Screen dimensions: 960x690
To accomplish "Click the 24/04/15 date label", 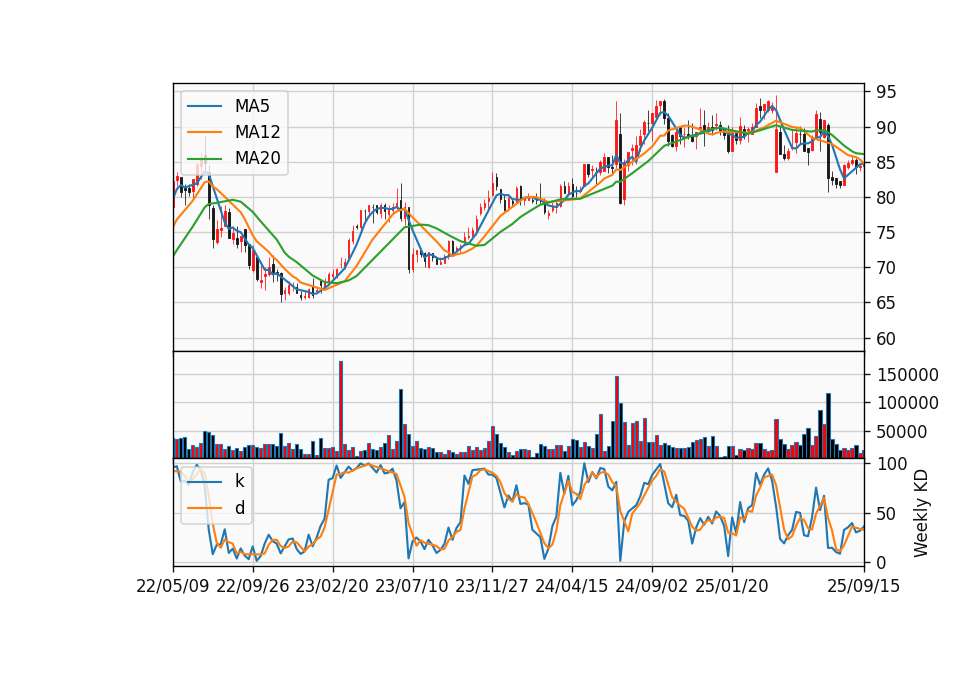I will (x=572, y=586).
